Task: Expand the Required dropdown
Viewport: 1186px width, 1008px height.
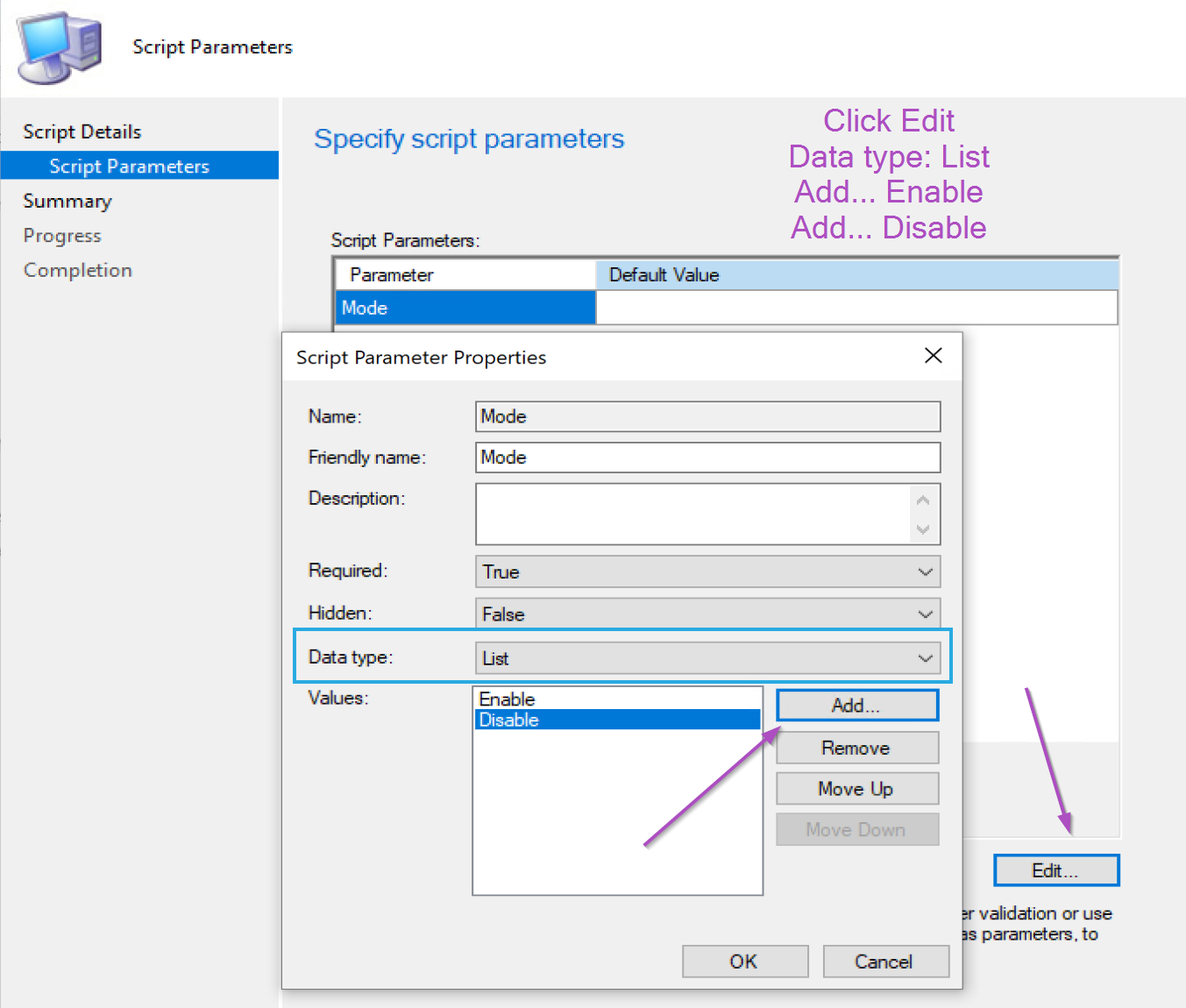Action: coord(707,571)
